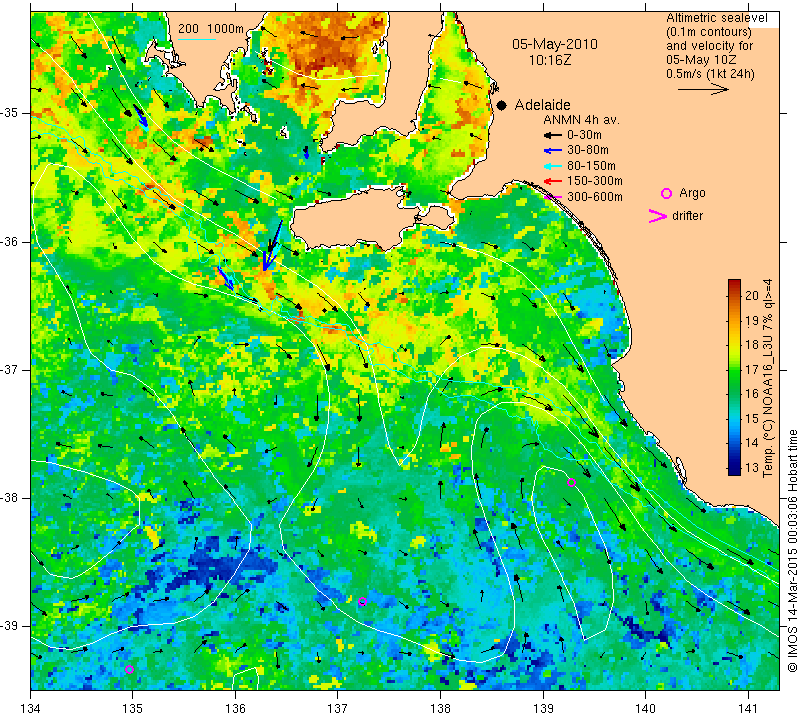
Task: Click the temperature colorbar at 17°C green
Action: coord(734,369)
